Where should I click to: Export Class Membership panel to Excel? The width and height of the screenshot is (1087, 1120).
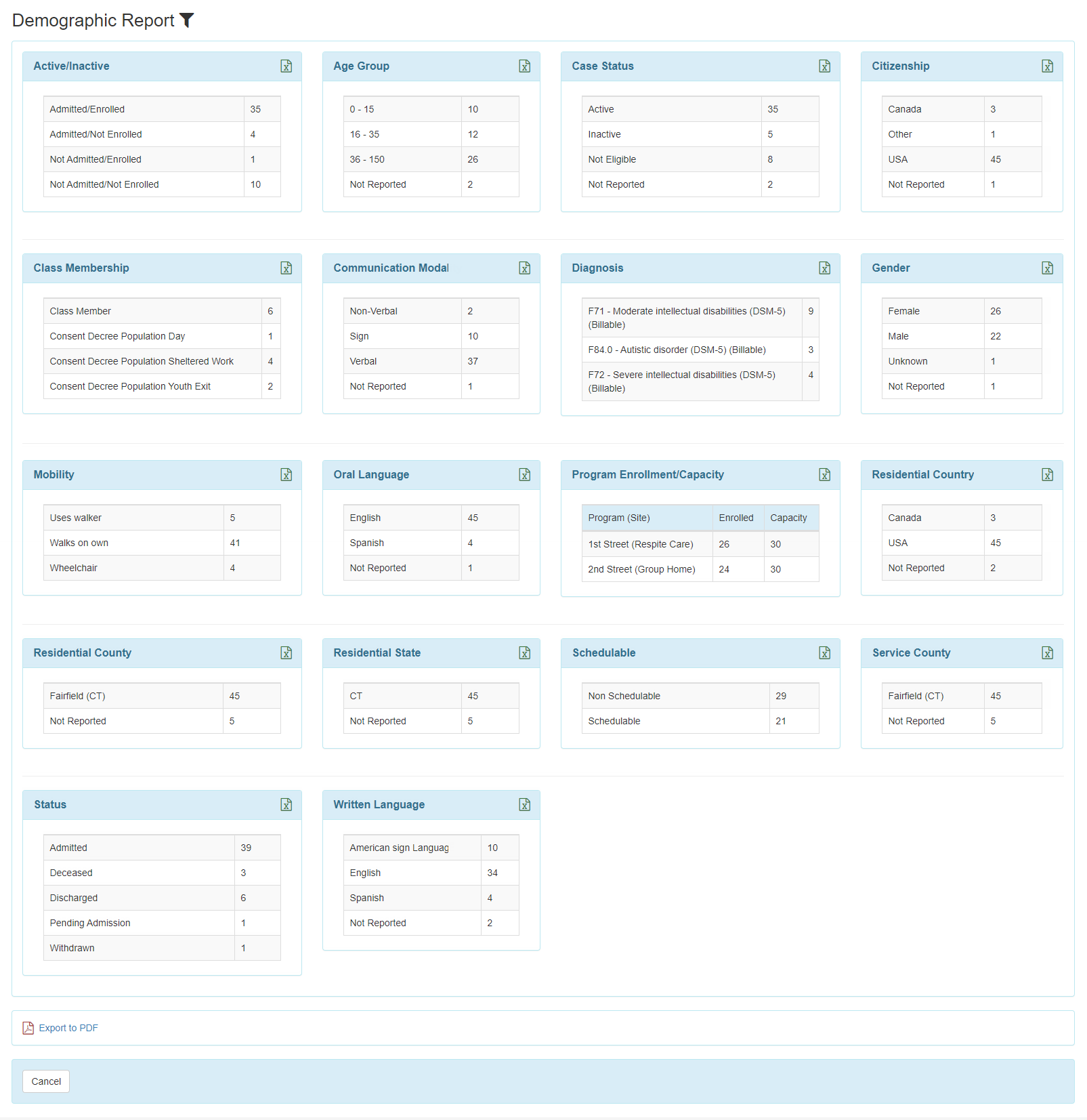coord(286,268)
